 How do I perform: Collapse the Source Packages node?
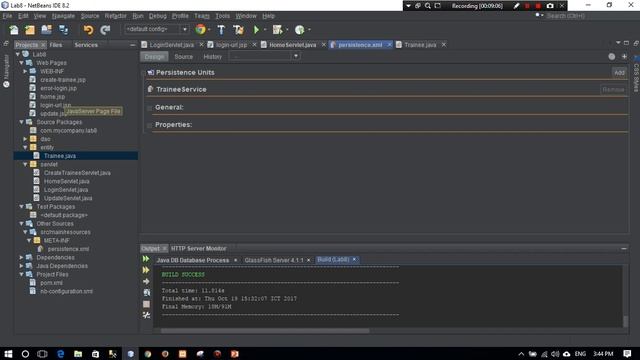21,122
